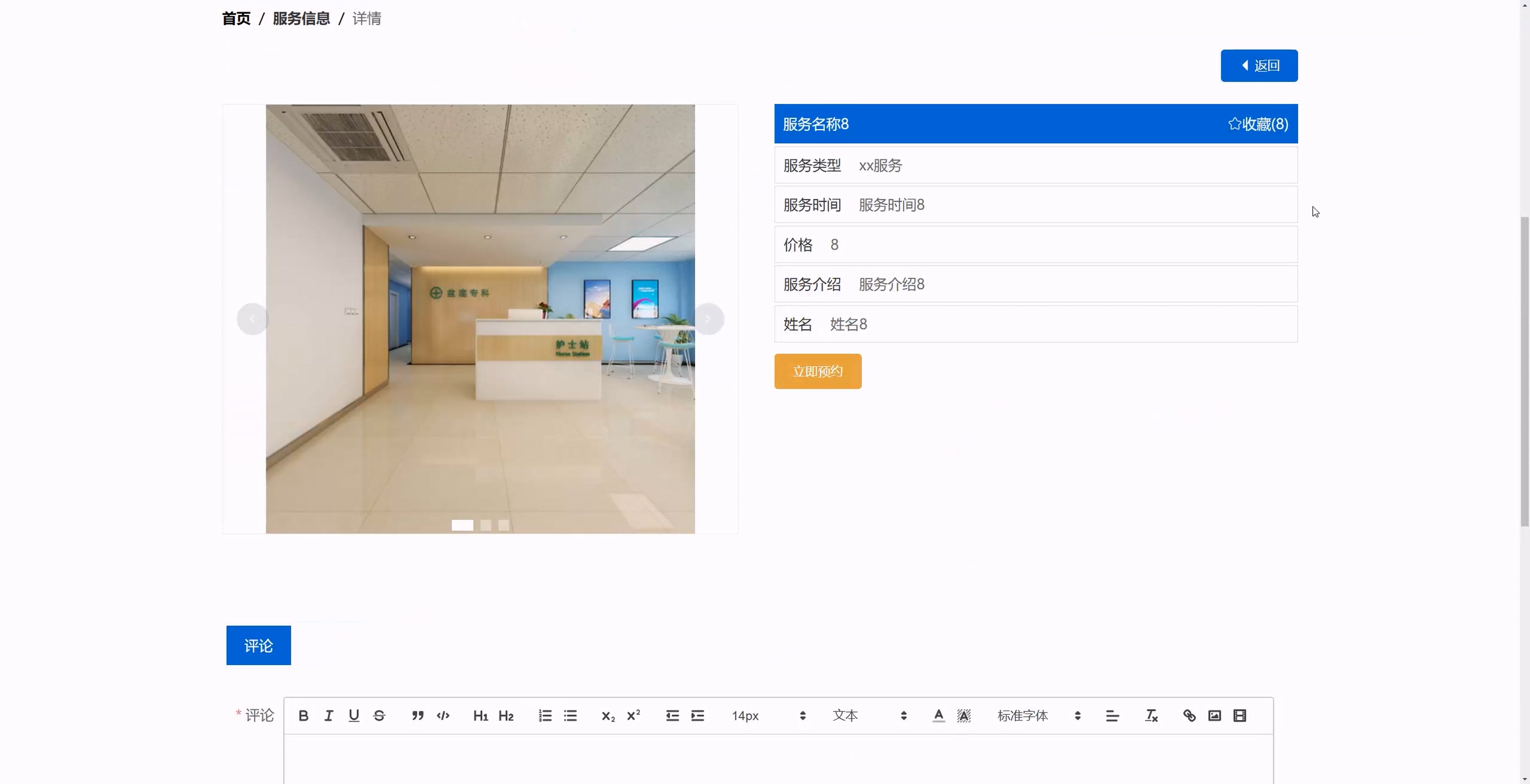
Task: Open the 文本 heading style dropdown
Action: (869, 716)
